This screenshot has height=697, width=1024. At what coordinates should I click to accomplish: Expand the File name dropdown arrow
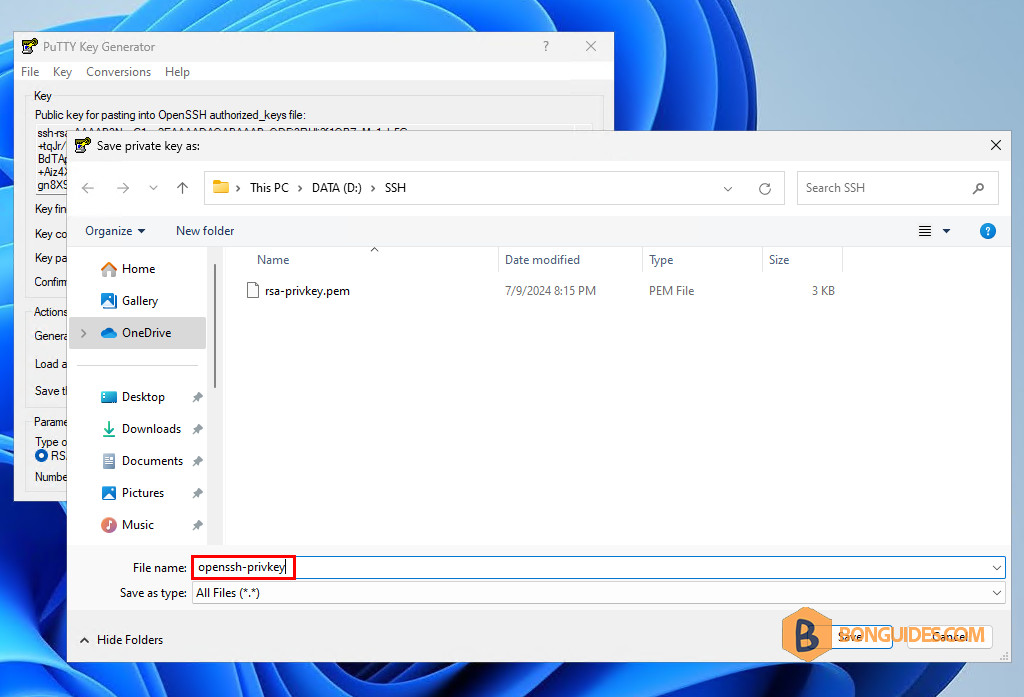(997, 568)
